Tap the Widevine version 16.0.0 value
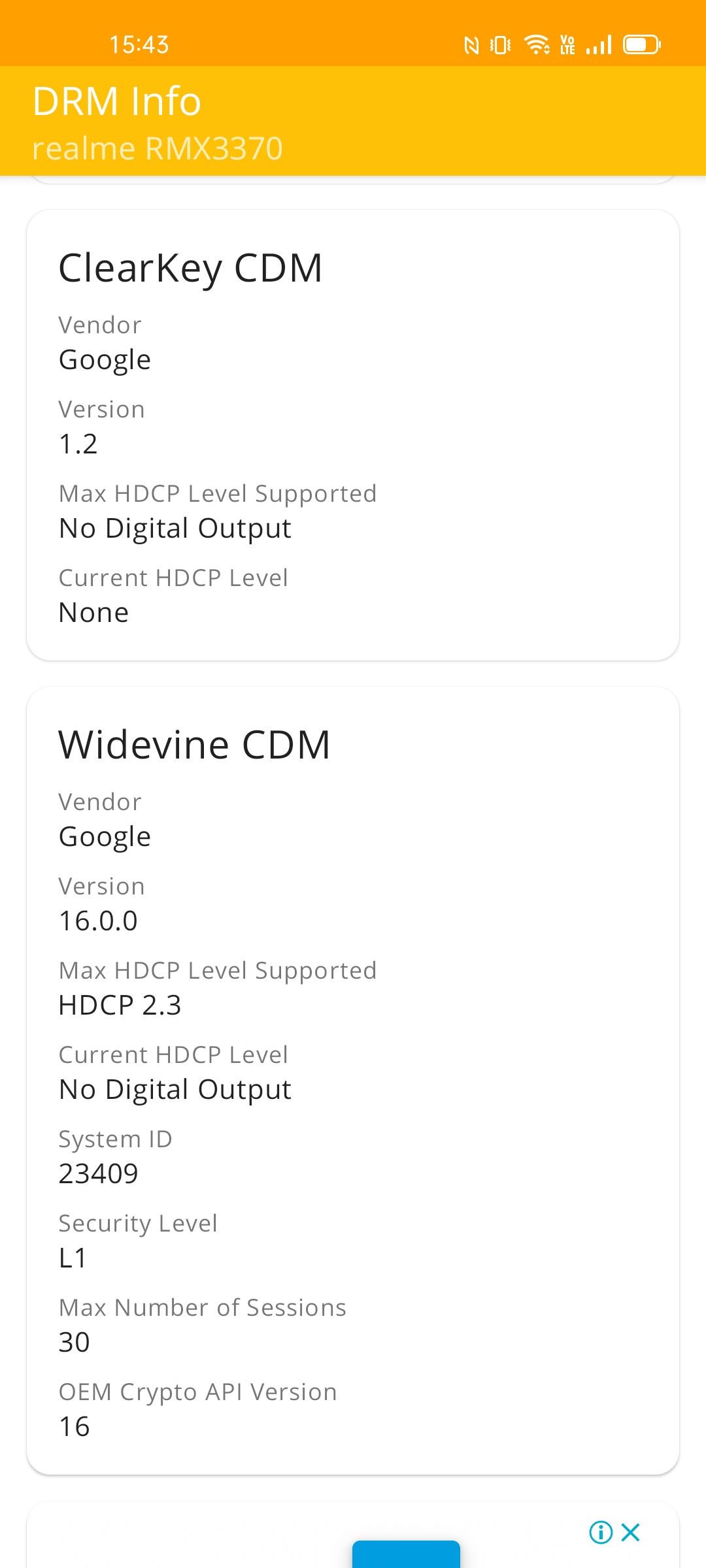This screenshot has height=1568, width=706. [98, 921]
